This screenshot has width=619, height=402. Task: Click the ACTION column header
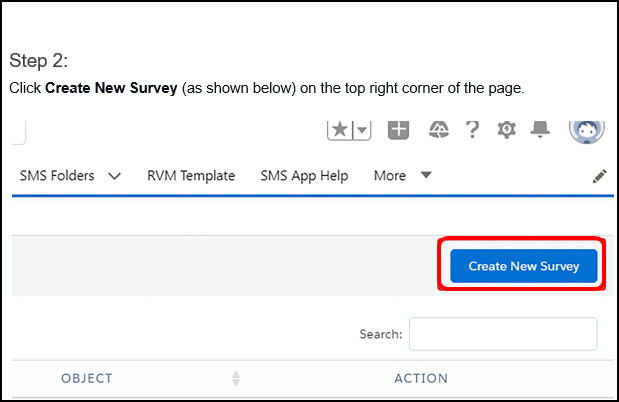click(421, 379)
